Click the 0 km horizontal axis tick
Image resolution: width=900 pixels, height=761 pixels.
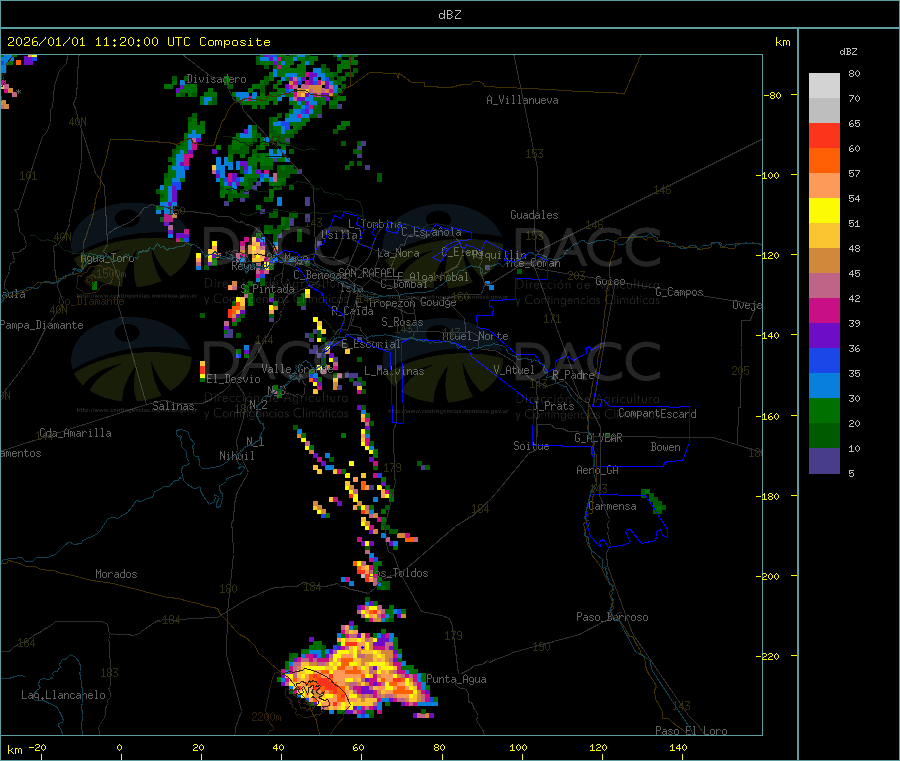click(119, 747)
